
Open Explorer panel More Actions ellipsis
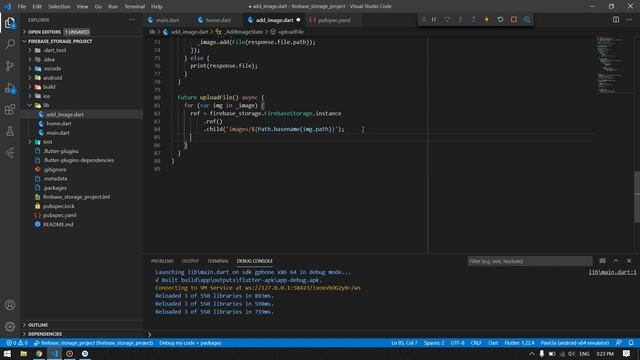132,20
